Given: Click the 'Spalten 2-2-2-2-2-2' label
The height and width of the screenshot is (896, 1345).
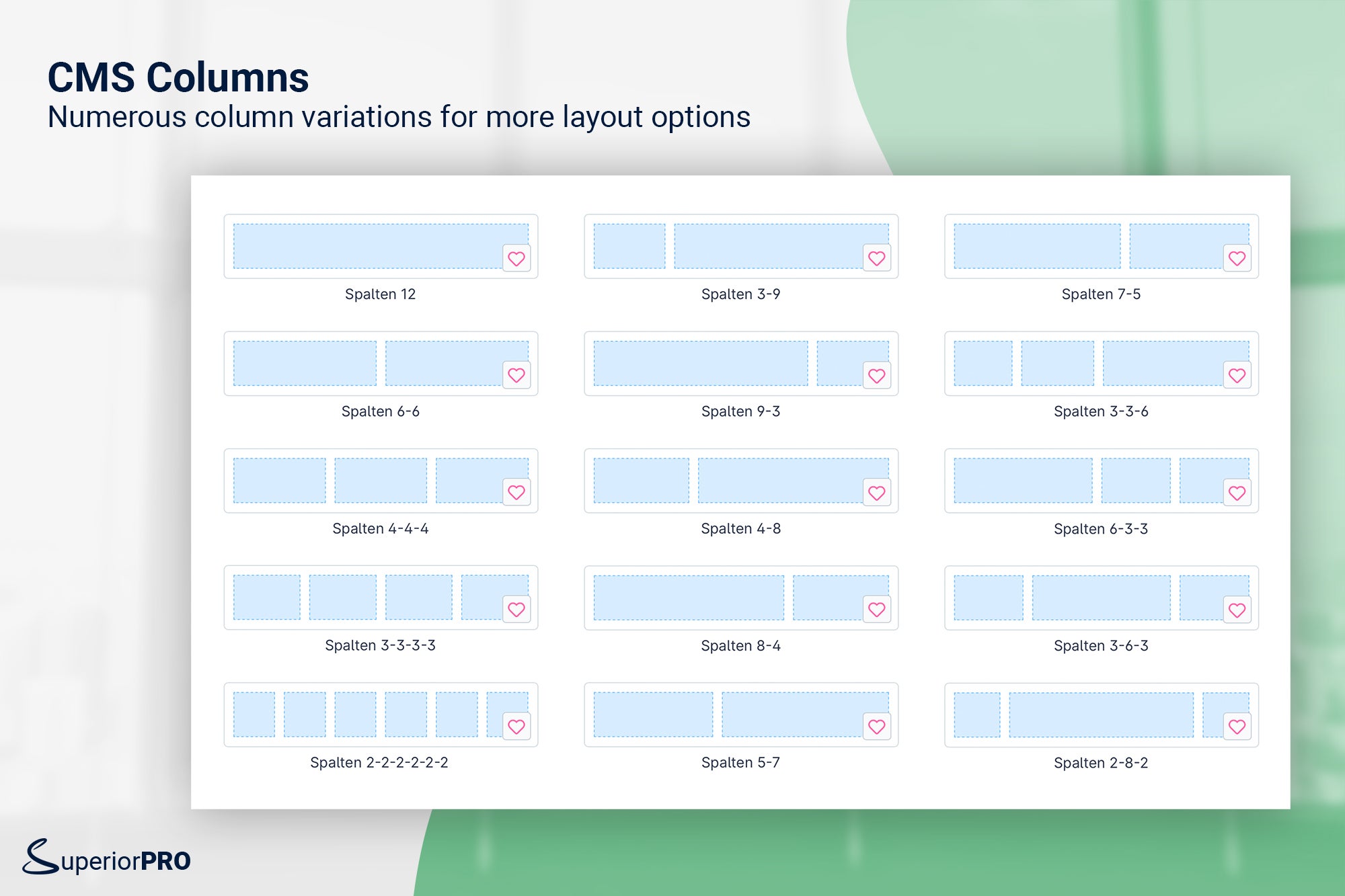Looking at the screenshot, I should click(x=379, y=762).
